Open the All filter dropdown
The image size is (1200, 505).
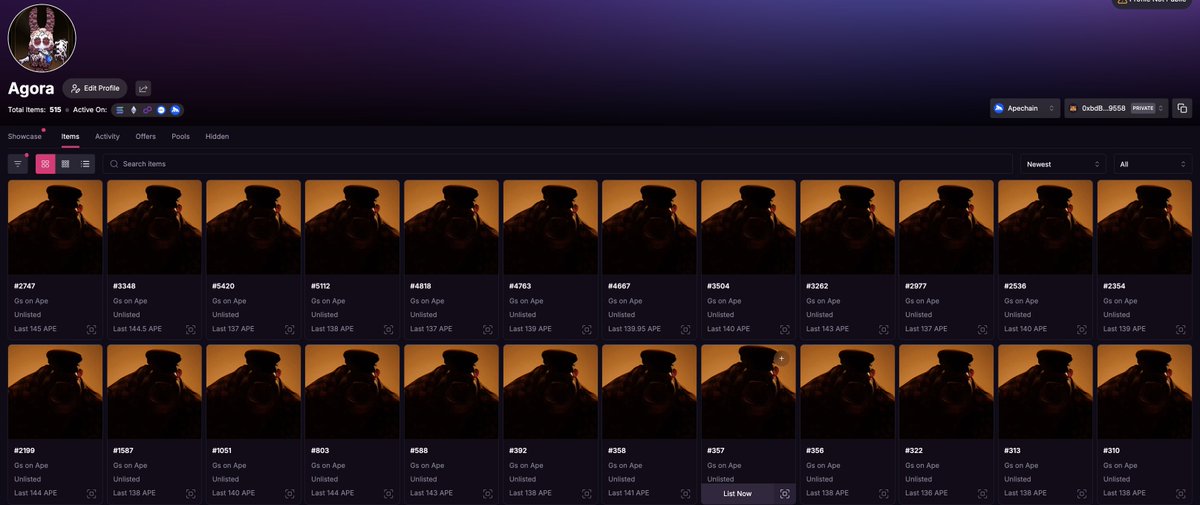coord(1152,164)
